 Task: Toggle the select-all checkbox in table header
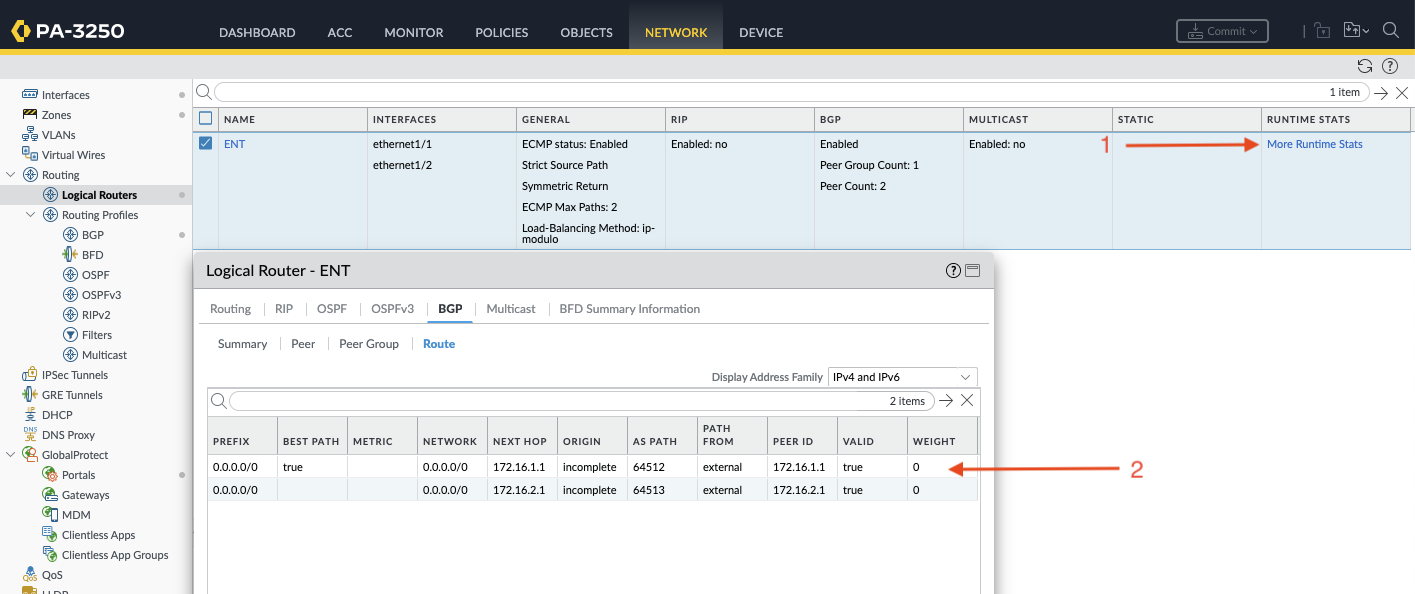pos(206,118)
